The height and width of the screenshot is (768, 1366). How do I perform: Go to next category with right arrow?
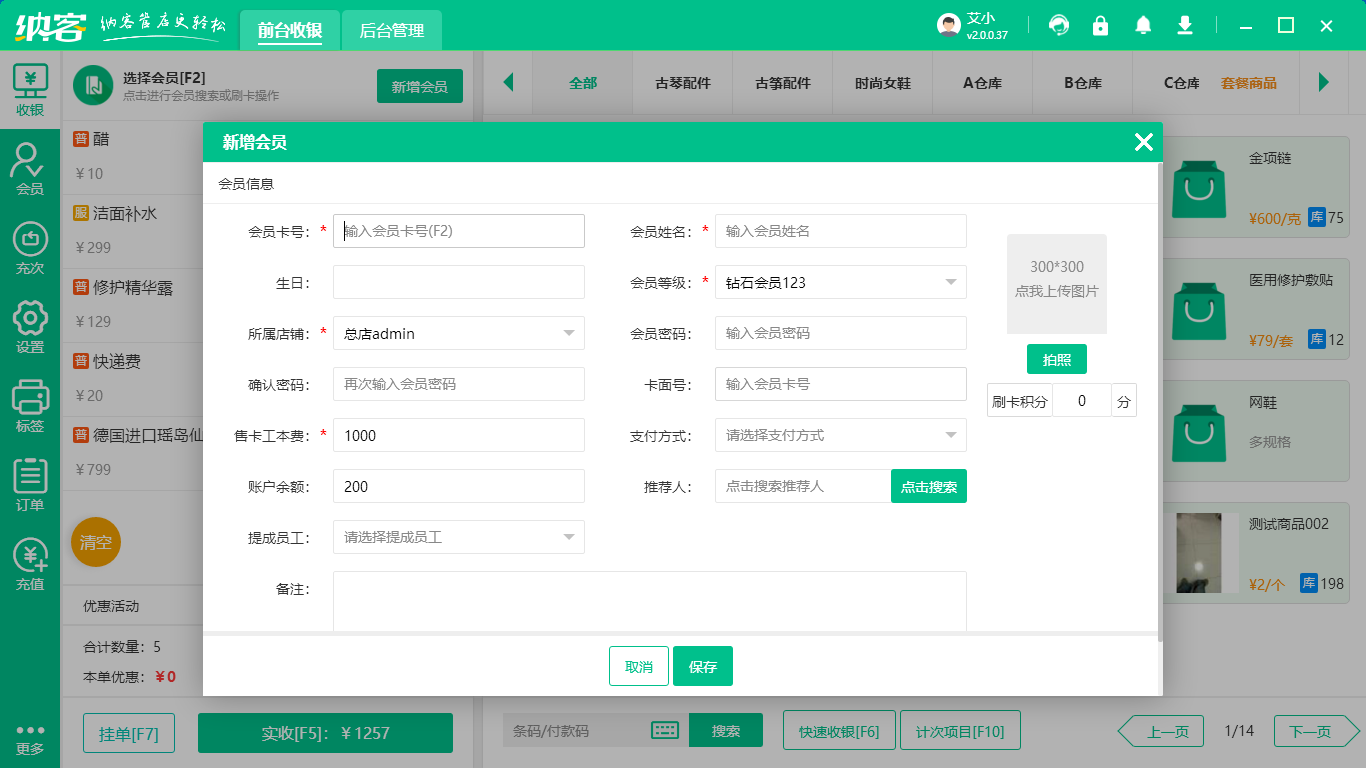[1324, 82]
